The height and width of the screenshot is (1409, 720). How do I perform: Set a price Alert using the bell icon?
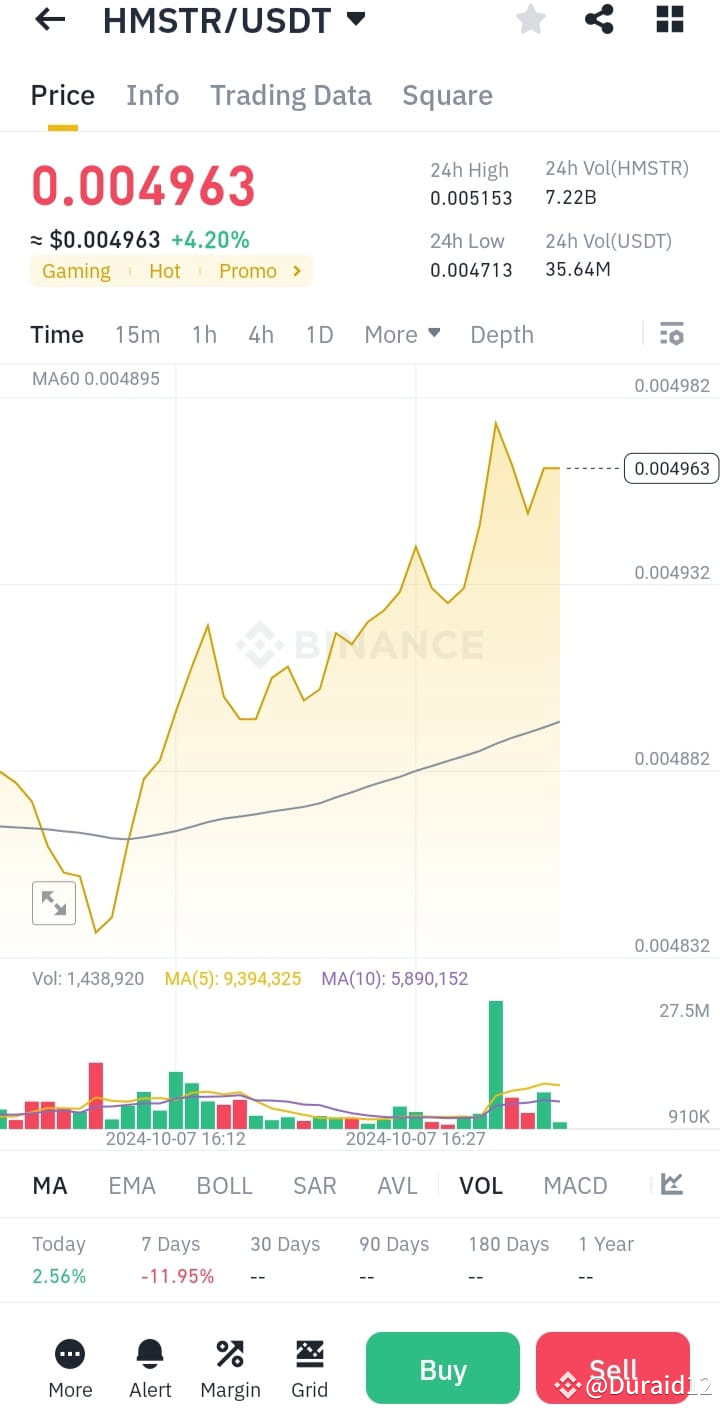point(150,1367)
